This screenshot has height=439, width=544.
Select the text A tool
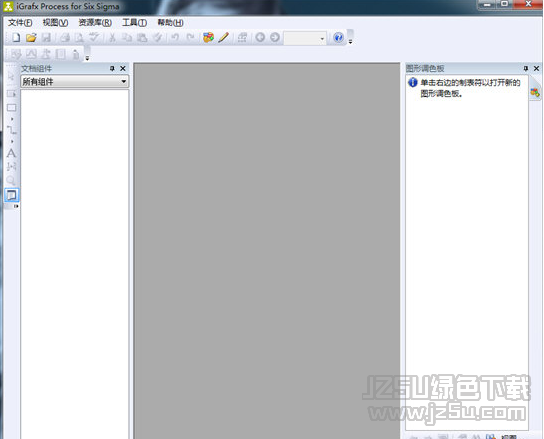pyautogui.click(x=11, y=153)
